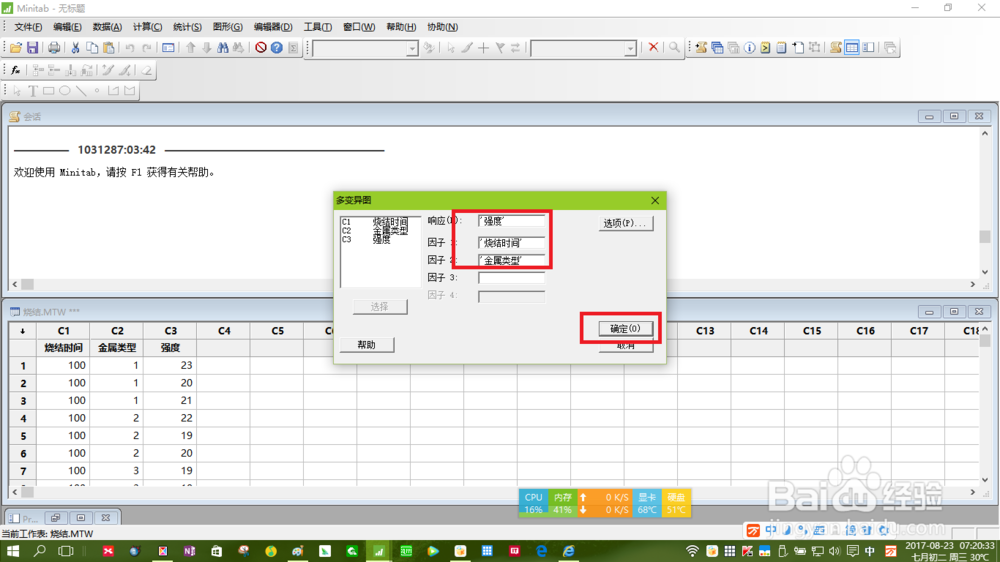Click the binoculars Find icon
This screenshot has width=1000, height=562.
pyautogui.click(x=223, y=48)
